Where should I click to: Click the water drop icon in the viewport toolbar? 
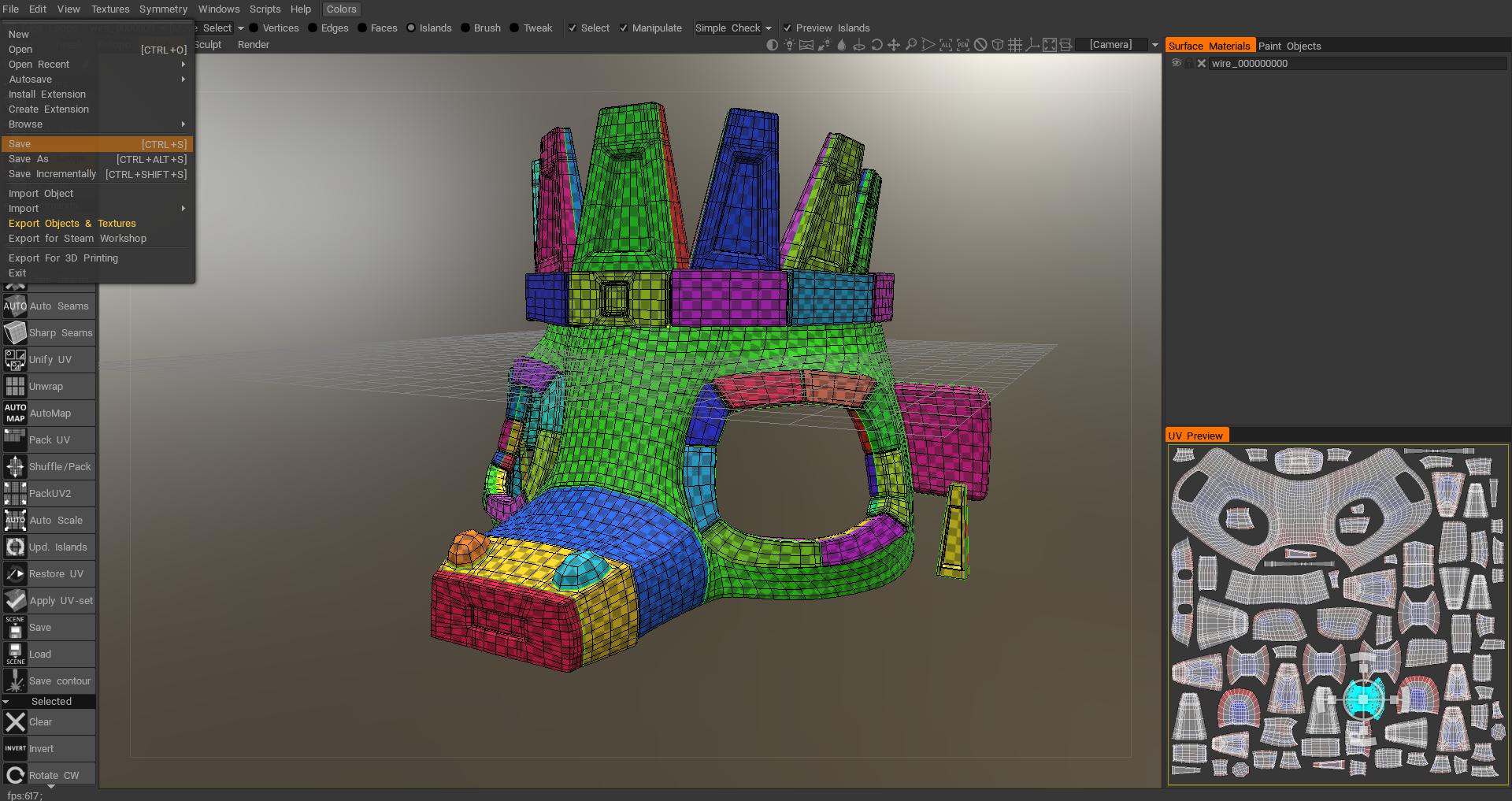coord(841,45)
